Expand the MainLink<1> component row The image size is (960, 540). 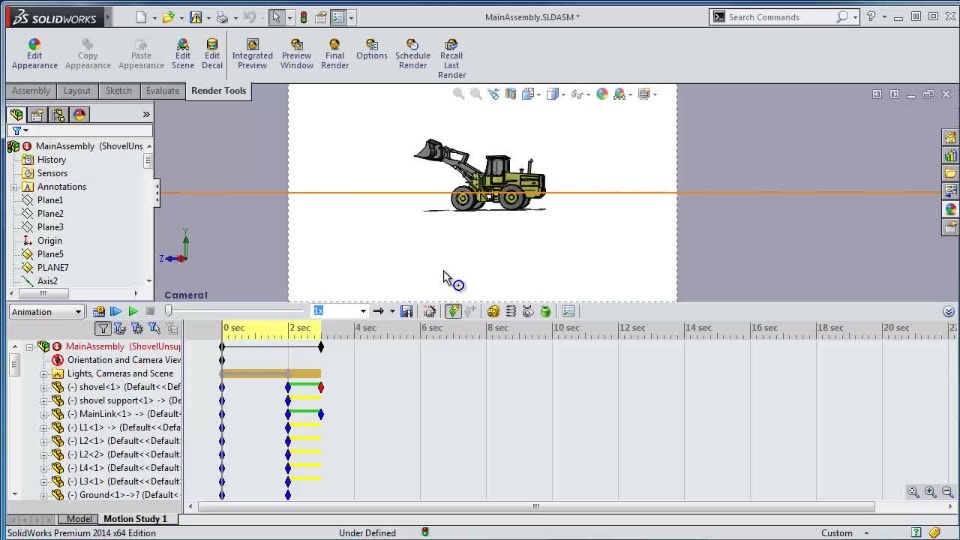43,414
